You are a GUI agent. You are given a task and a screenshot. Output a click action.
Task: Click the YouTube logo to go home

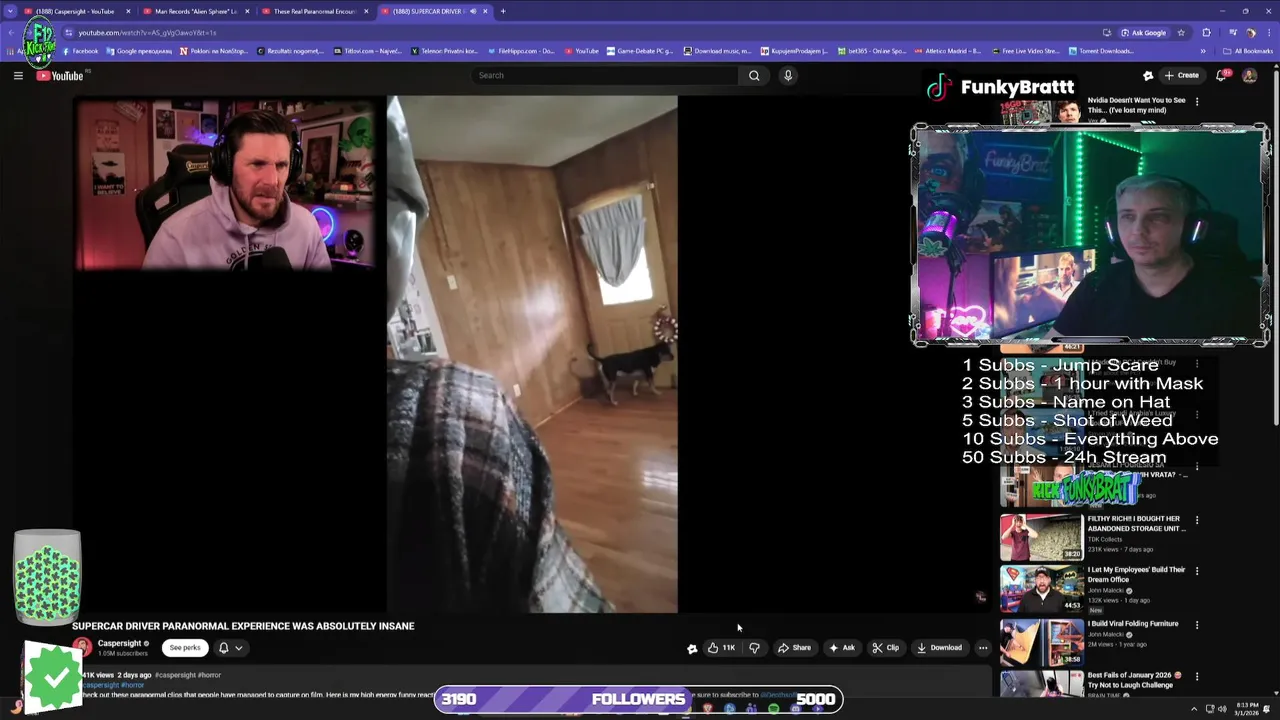[x=60, y=76]
